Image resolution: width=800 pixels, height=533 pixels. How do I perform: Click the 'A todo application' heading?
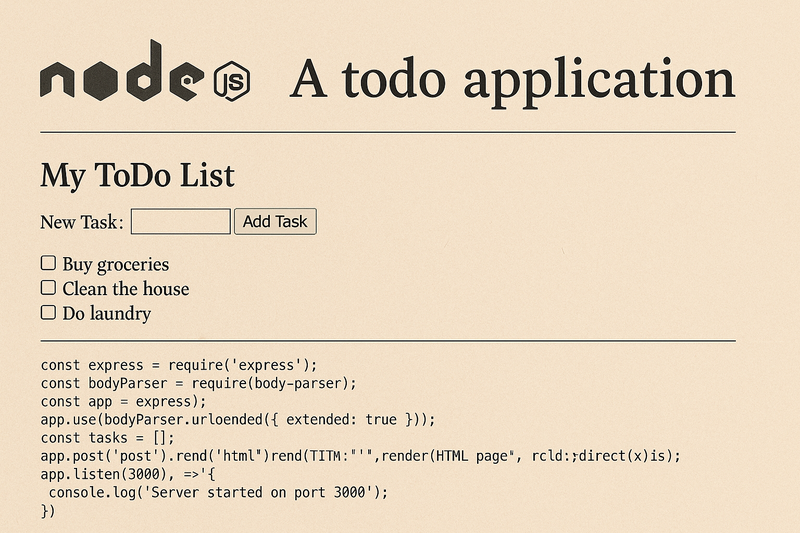coord(512,81)
